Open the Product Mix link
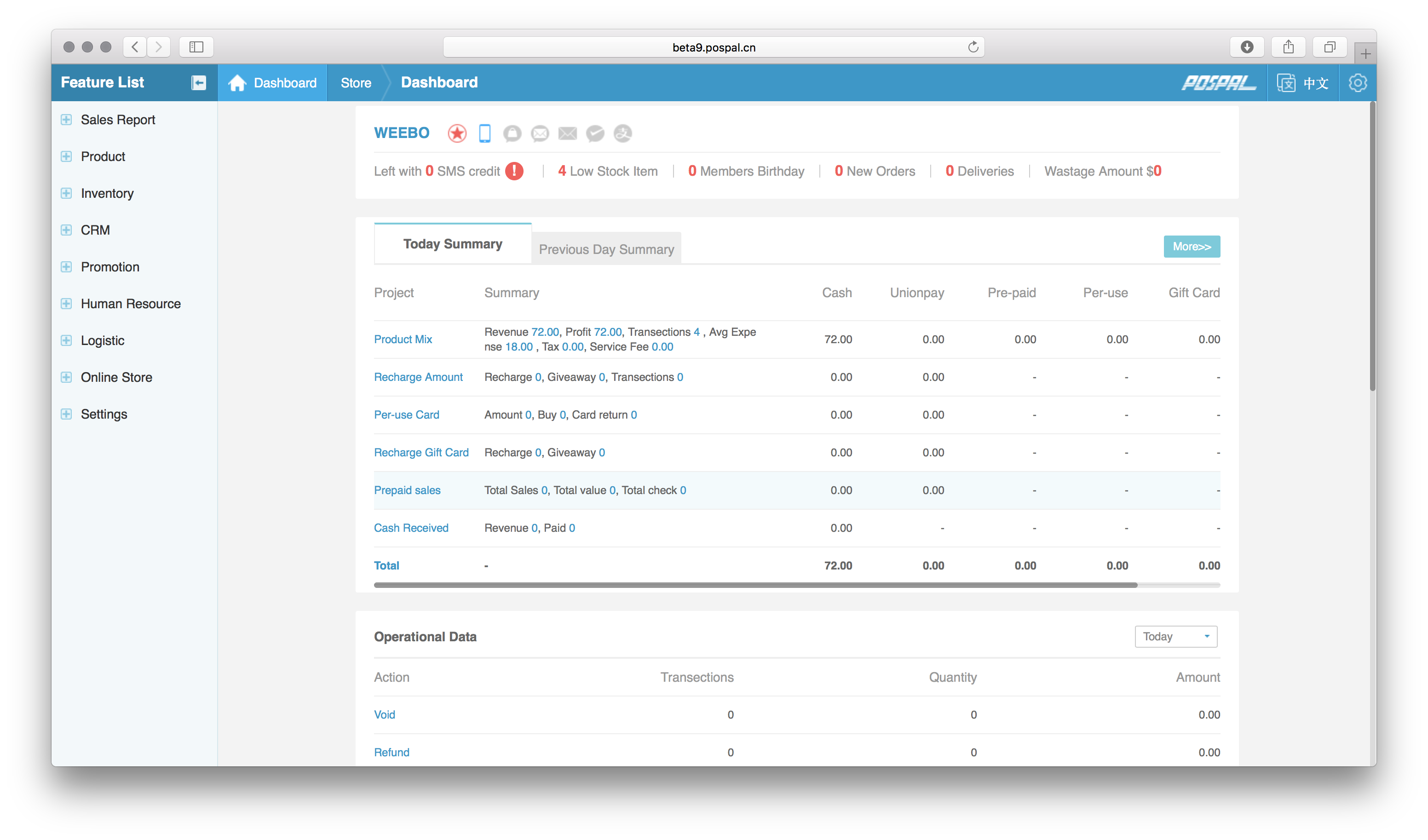 pyautogui.click(x=403, y=339)
